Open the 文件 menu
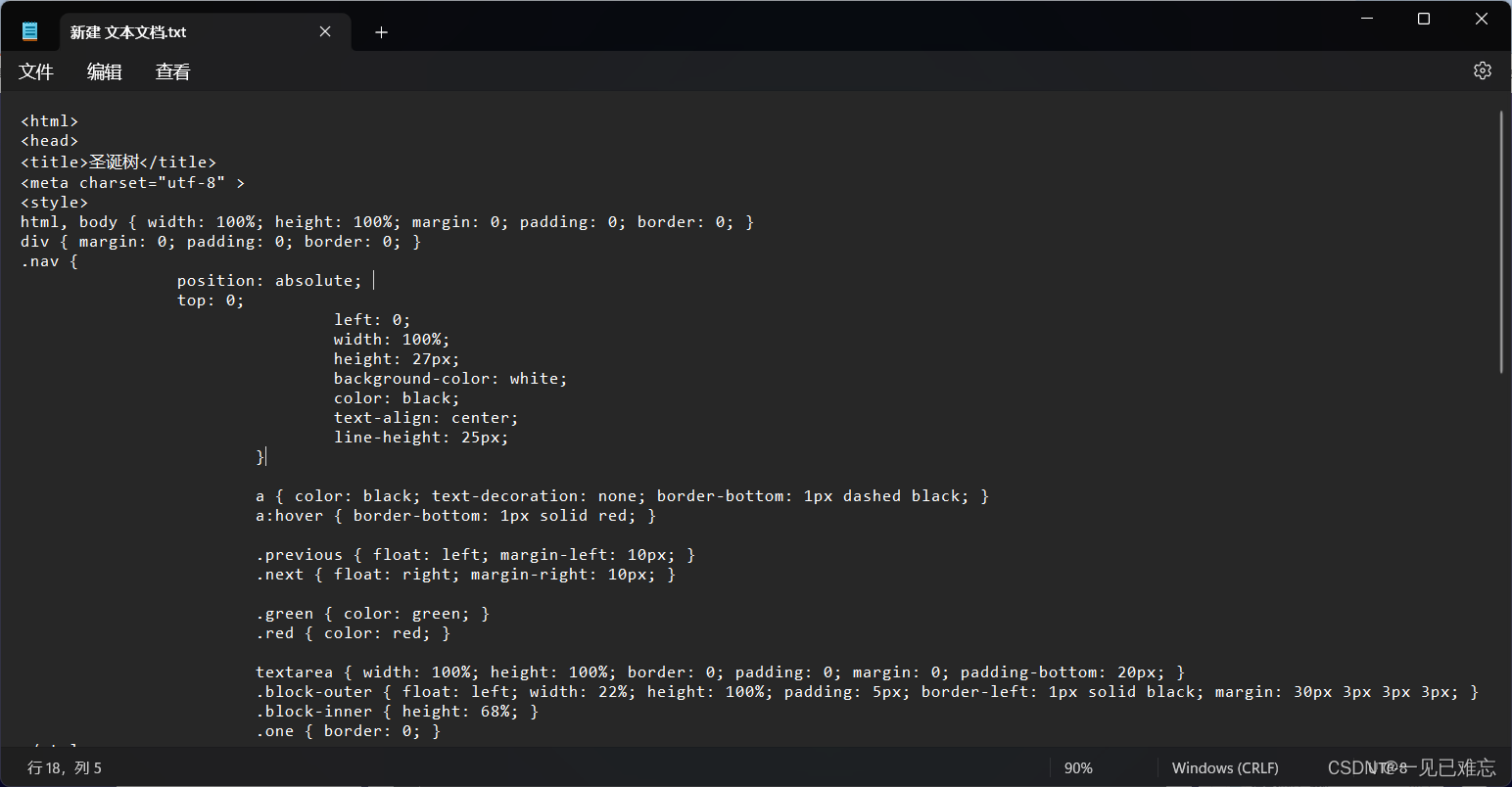Viewport: 1512px width, 787px height. (36, 71)
